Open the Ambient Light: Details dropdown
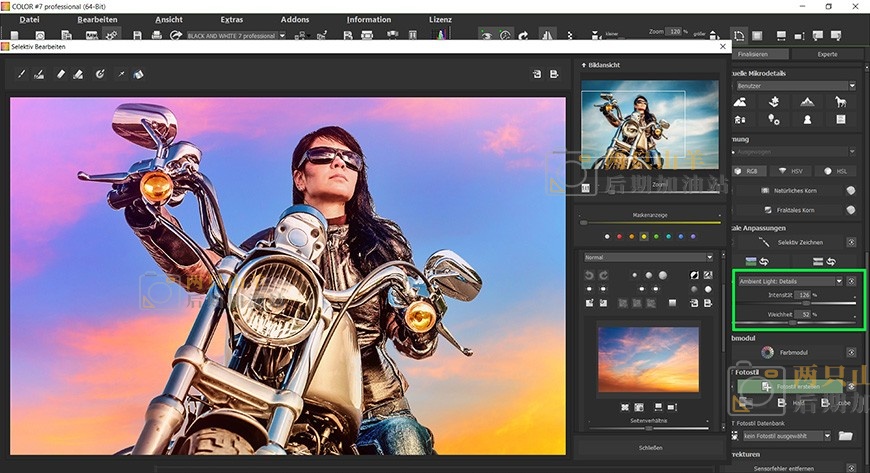Image resolution: width=870 pixels, height=473 pixels. [x=790, y=281]
